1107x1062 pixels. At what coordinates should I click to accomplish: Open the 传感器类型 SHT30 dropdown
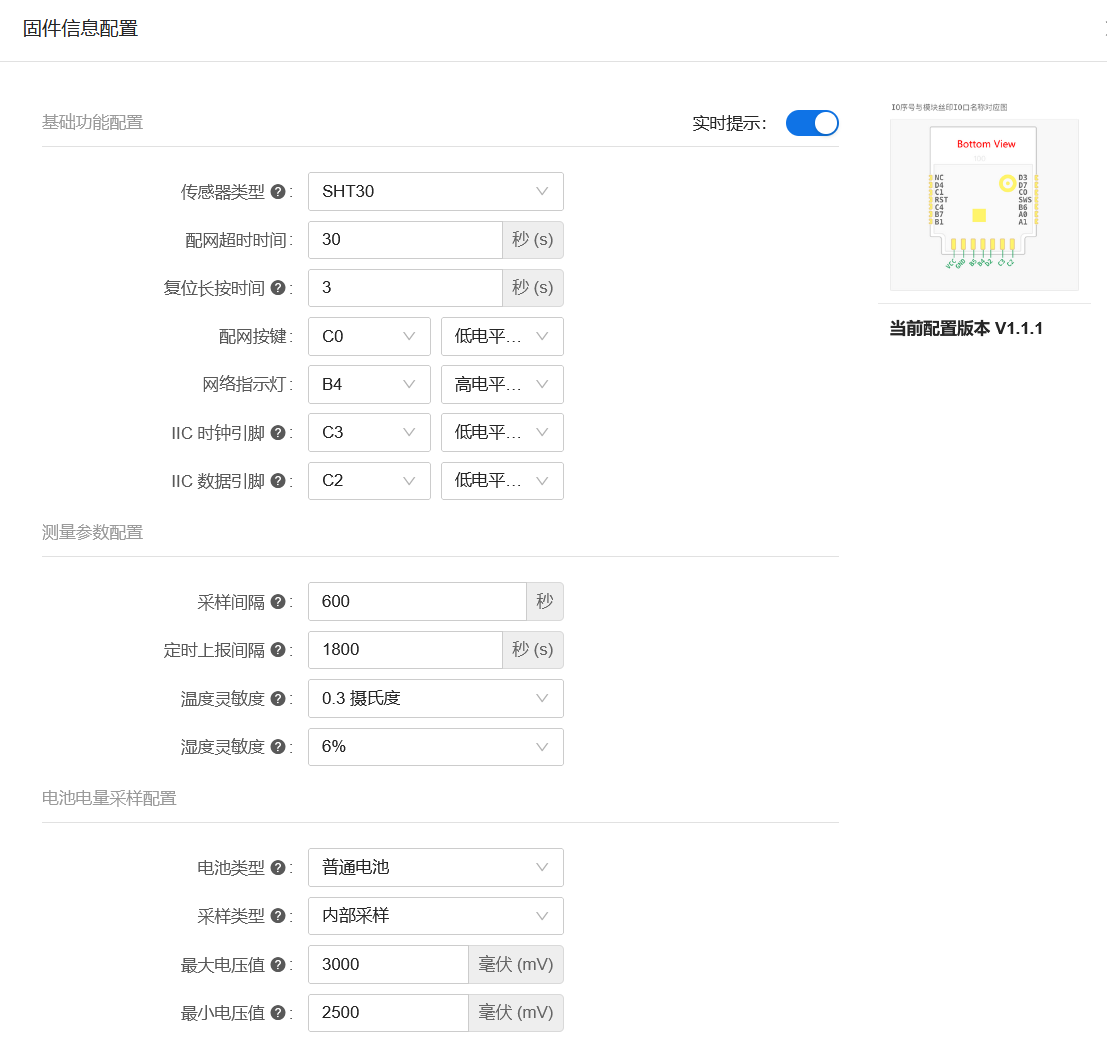(x=435, y=191)
